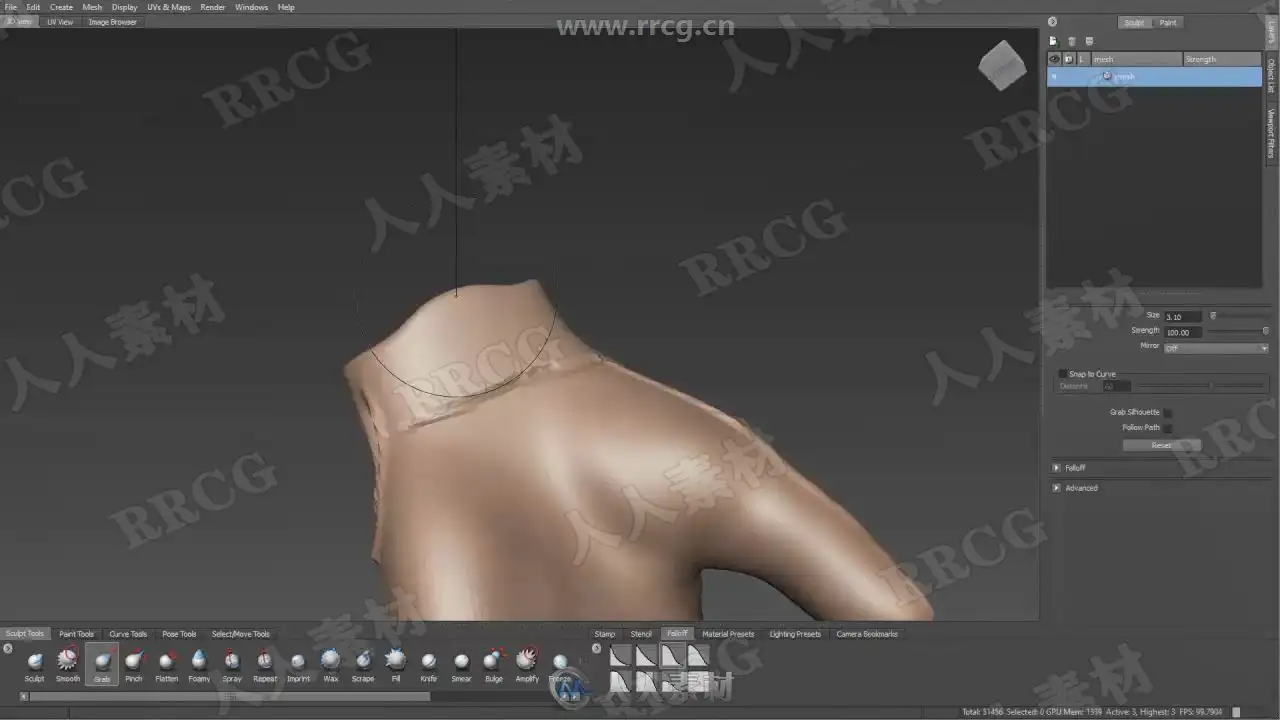Screen dimensions: 1280x720
Task: Choose the second falloff curve preset
Action: (646, 656)
